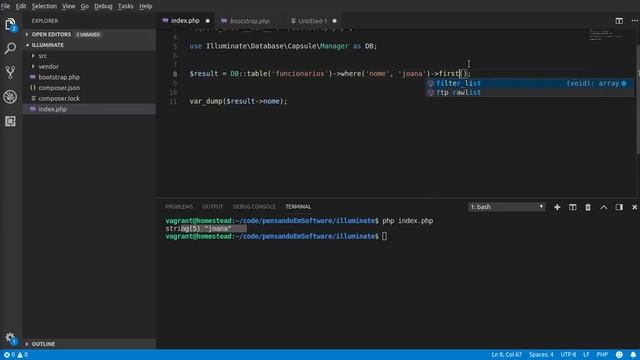Click in the terminal prompt line
The image size is (640, 360).
coord(276,236)
